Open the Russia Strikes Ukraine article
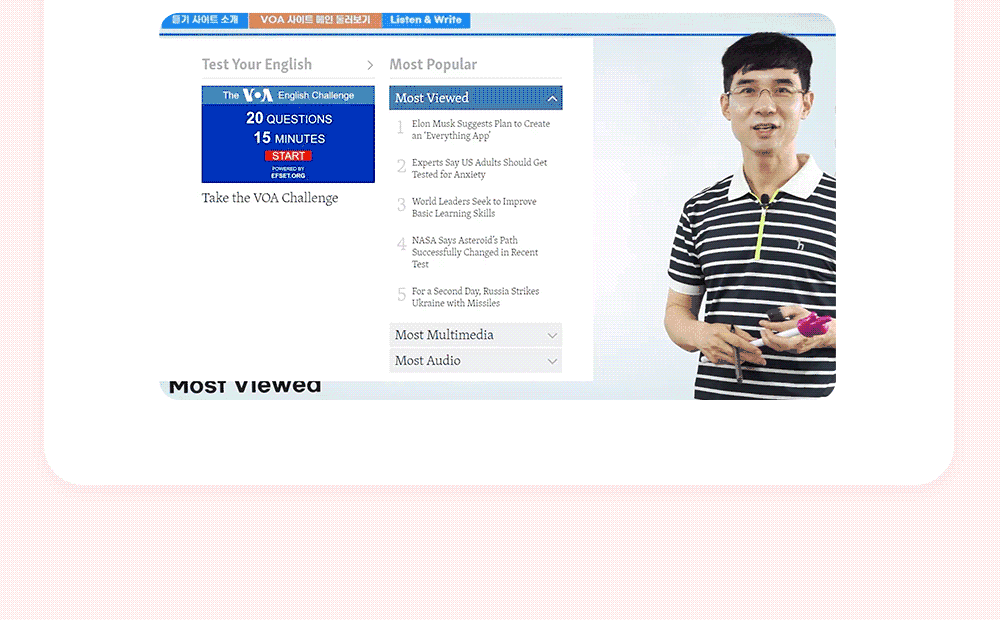The width and height of the screenshot is (1000, 620). (x=476, y=297)
